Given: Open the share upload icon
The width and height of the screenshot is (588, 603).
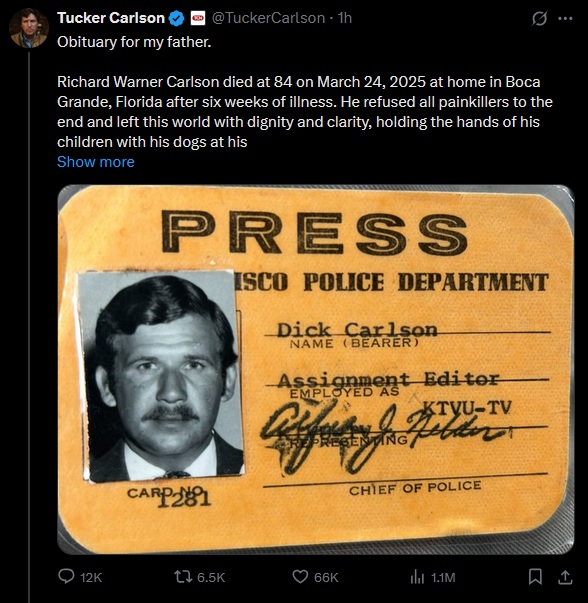Looking at the screenshot, I should pos(565,577).
